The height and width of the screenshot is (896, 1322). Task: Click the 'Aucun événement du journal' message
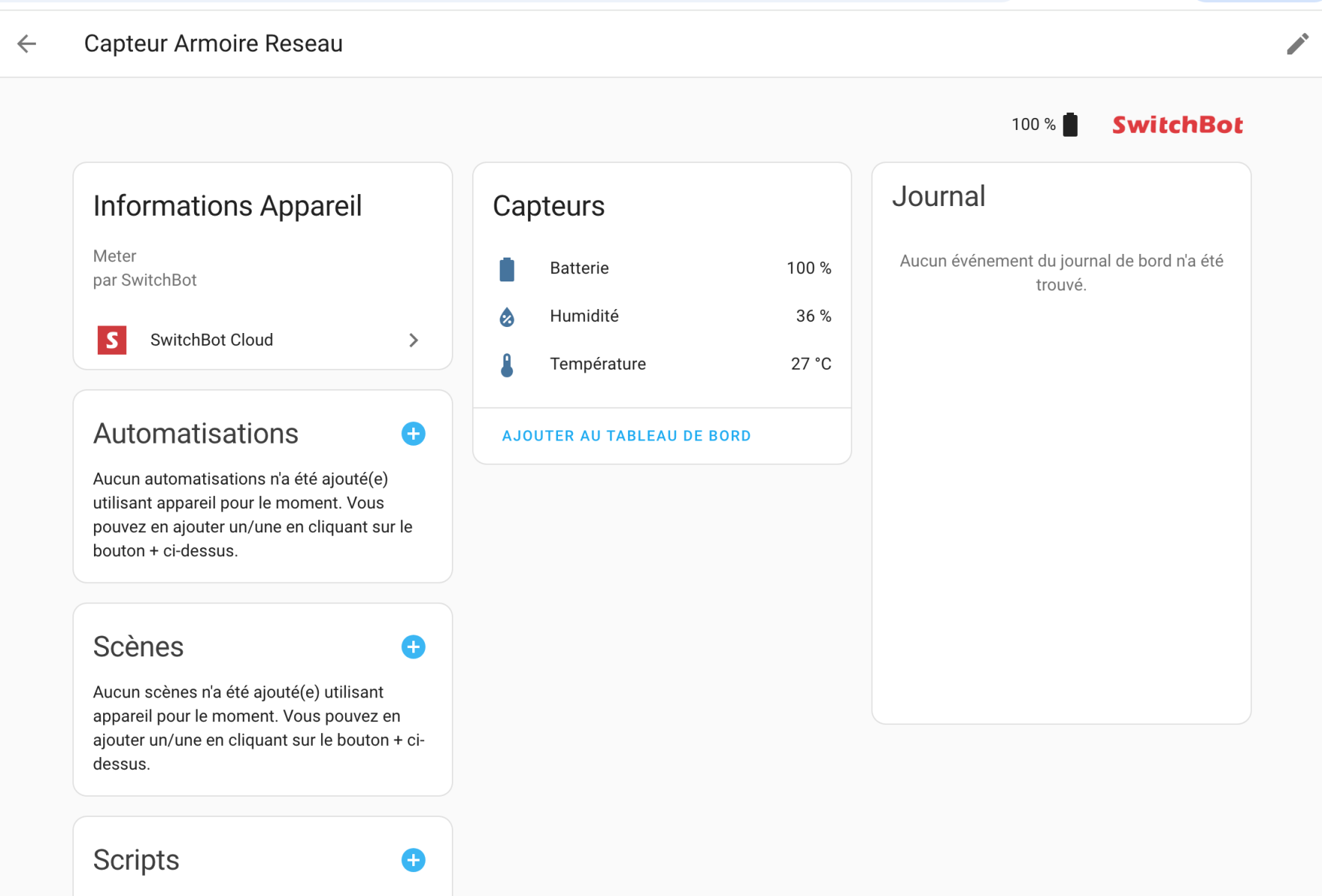[x=1061, y=273]
